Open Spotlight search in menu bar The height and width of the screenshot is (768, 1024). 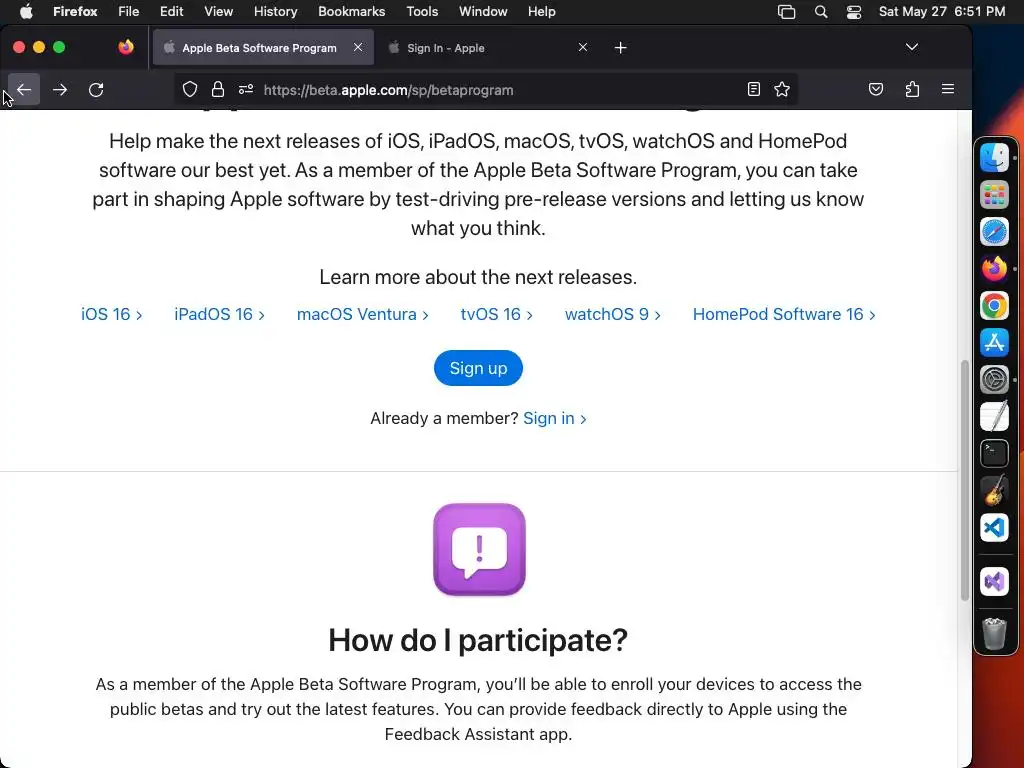click(x=821, y=12)
